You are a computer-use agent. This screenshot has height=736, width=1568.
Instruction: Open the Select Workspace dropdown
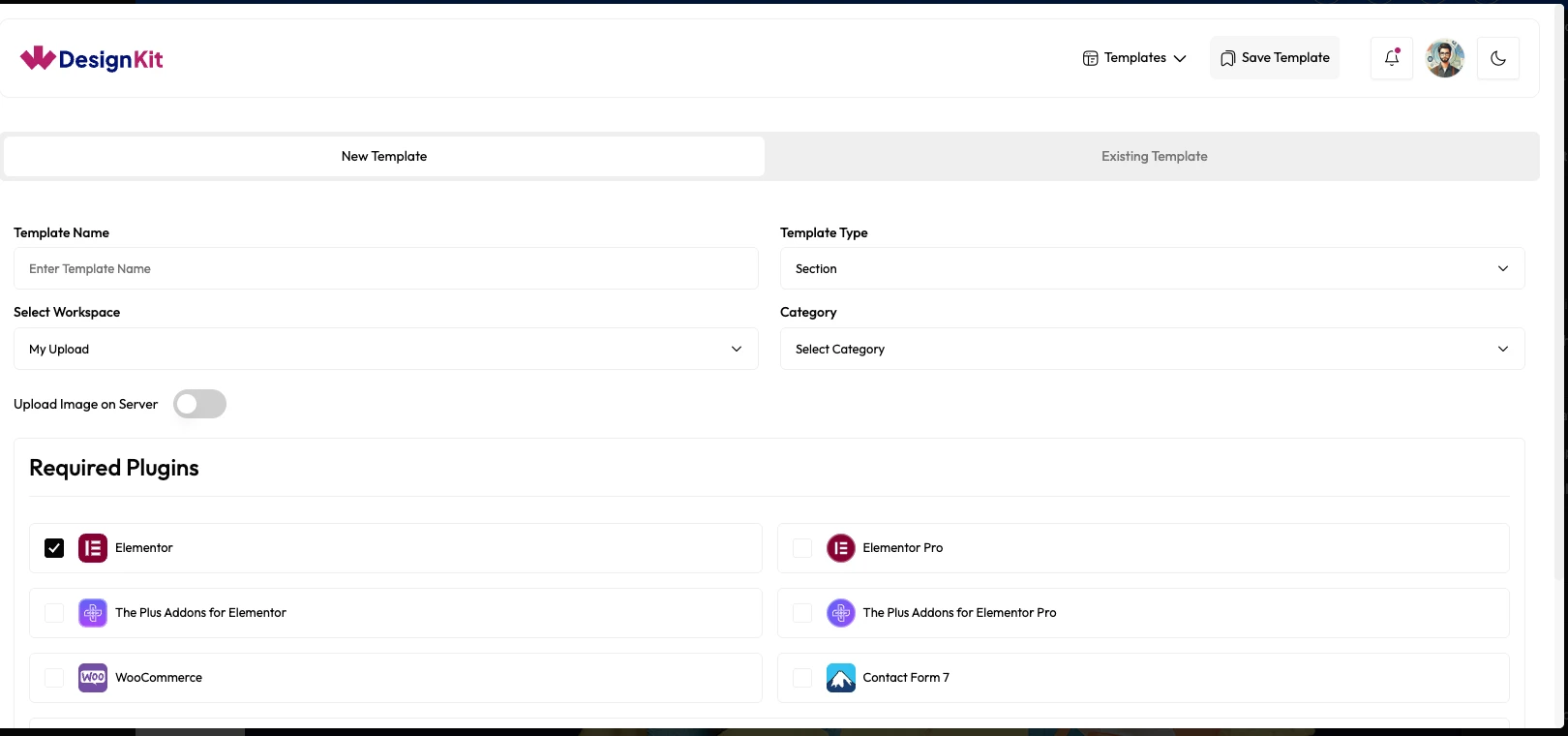click(385, 349)
